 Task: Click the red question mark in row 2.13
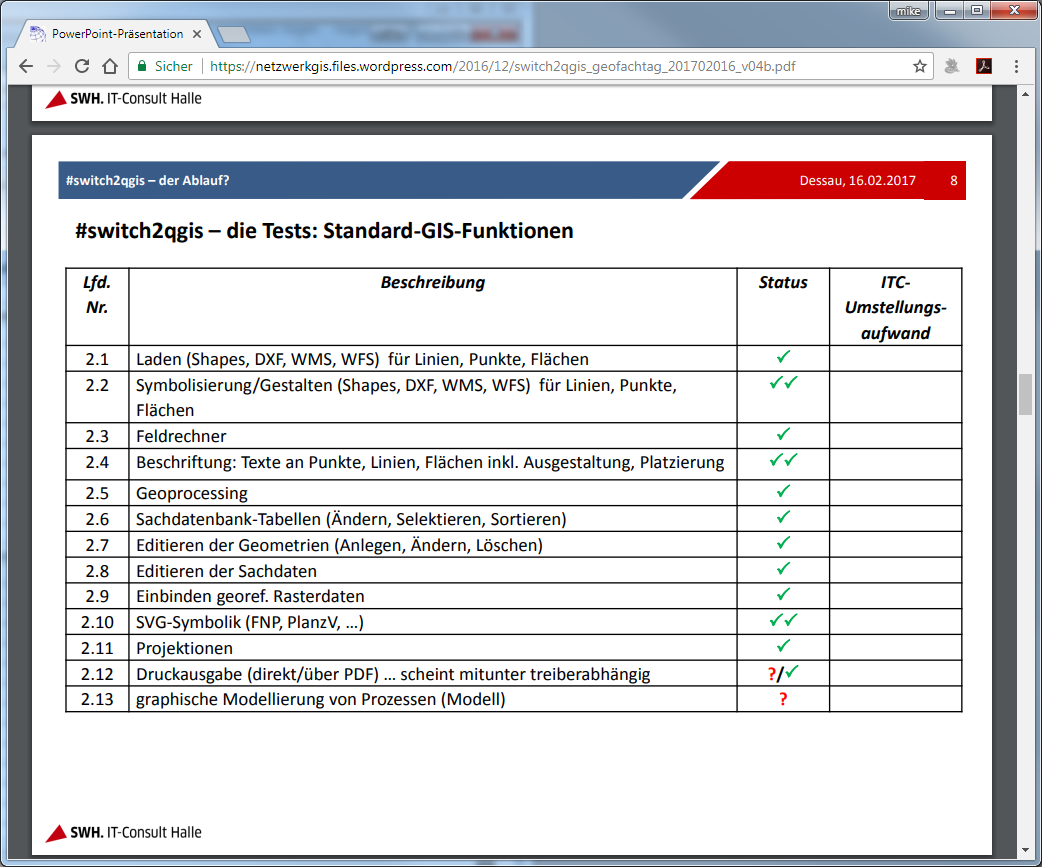[x=783, y=700]
